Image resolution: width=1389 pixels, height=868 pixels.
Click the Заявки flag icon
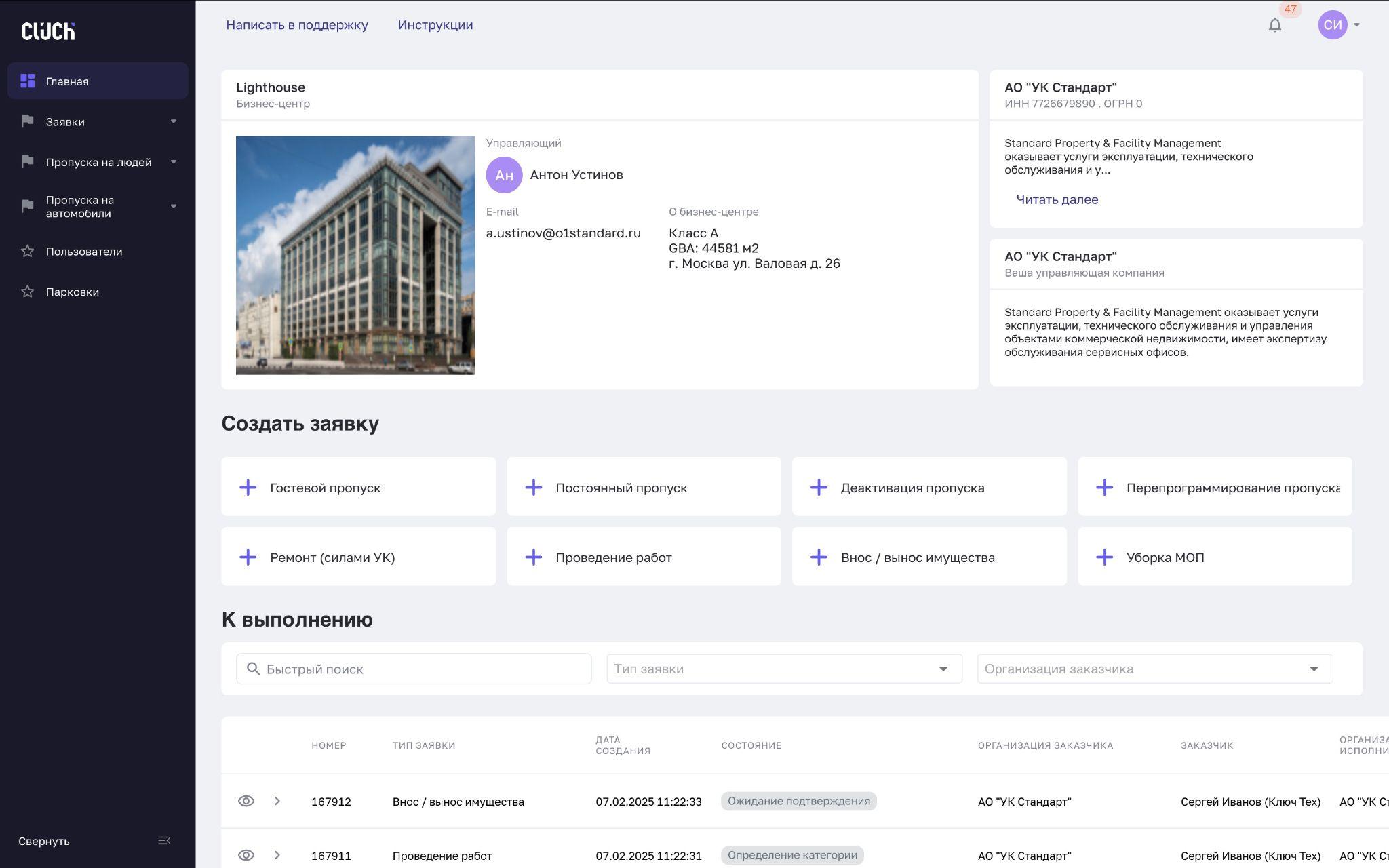click(28, 121)
